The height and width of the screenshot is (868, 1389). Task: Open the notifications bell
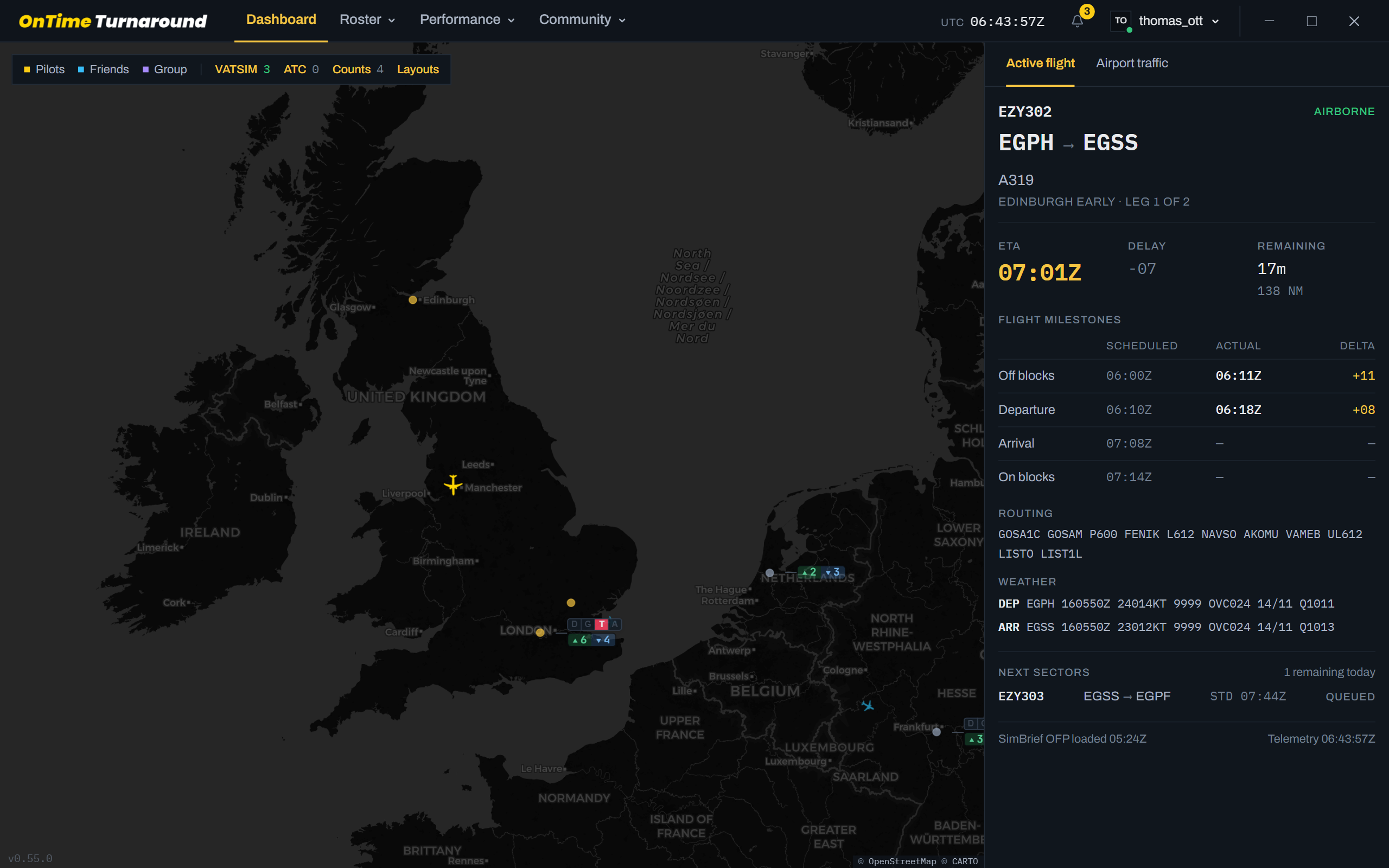1078,21
